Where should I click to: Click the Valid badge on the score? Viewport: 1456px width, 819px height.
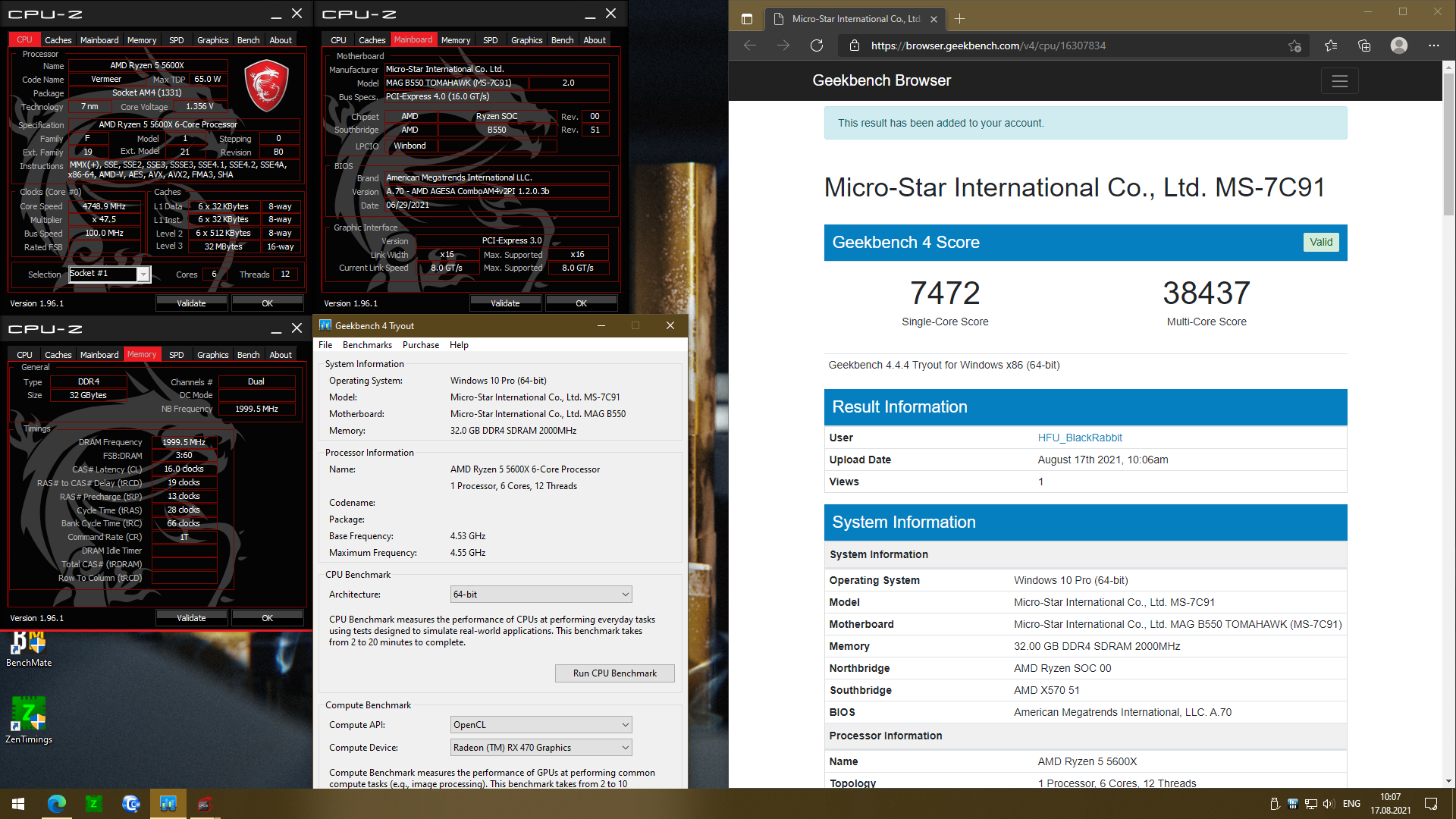click(1321, 242)
